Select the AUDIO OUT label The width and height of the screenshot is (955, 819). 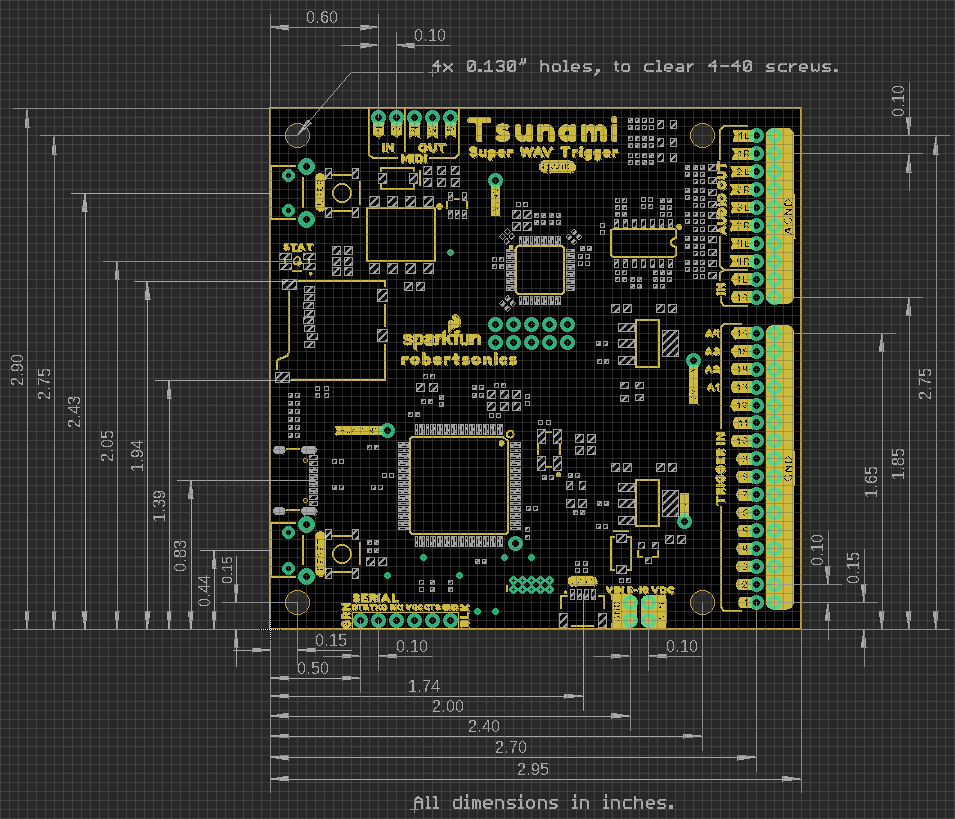(x=722, y=199)
